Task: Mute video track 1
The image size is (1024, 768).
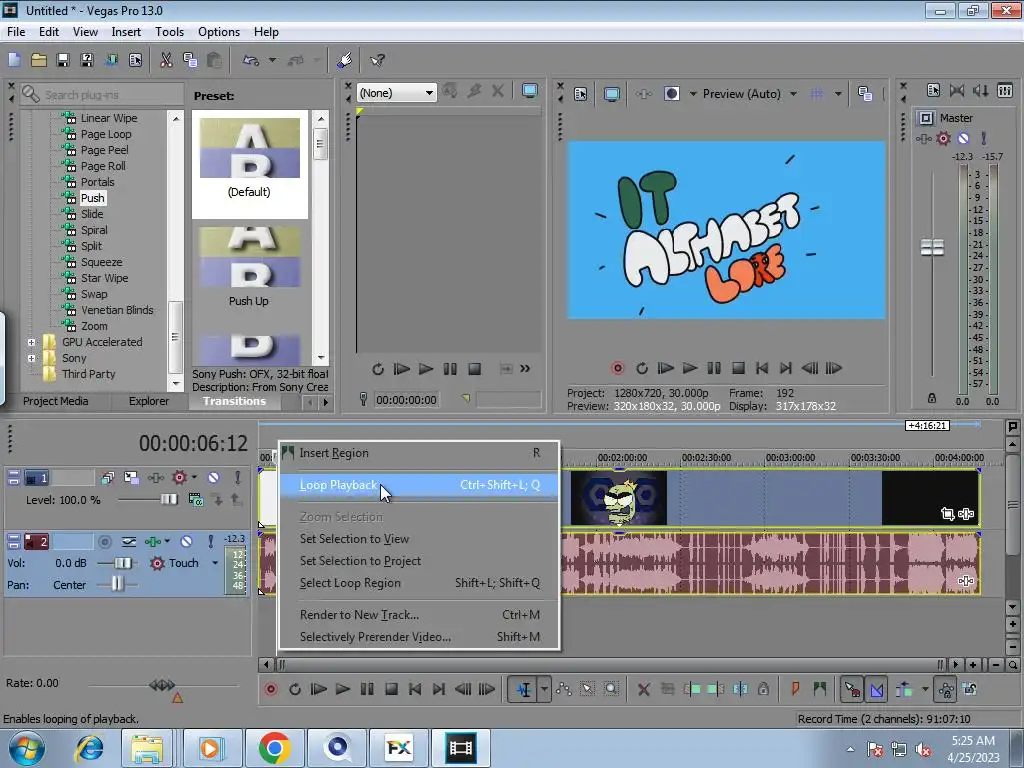Action: pyautogui.click(x=213, y=478)
